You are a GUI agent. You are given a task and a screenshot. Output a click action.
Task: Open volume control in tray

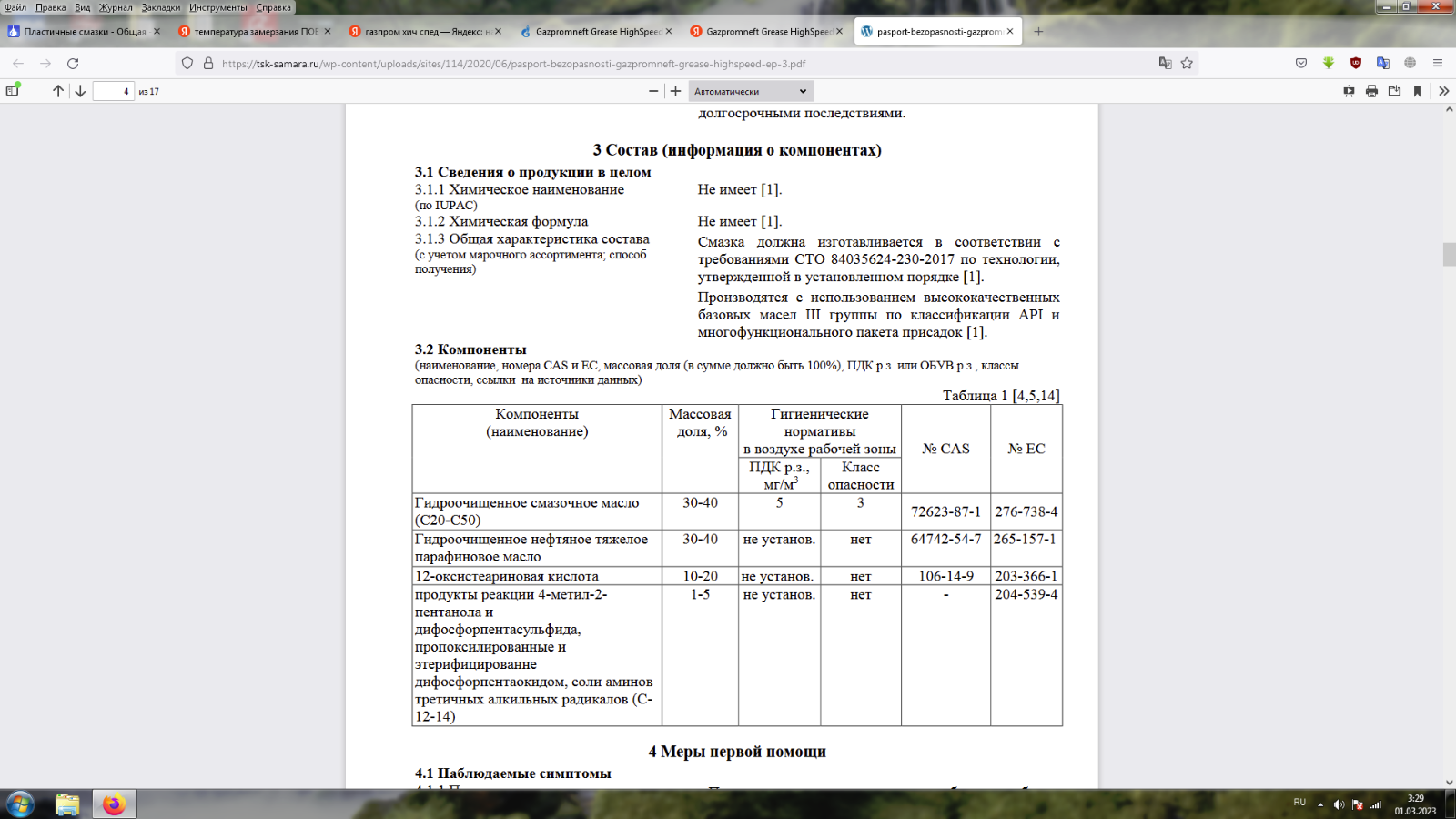pyautogui.click(x=1339, y=804)
